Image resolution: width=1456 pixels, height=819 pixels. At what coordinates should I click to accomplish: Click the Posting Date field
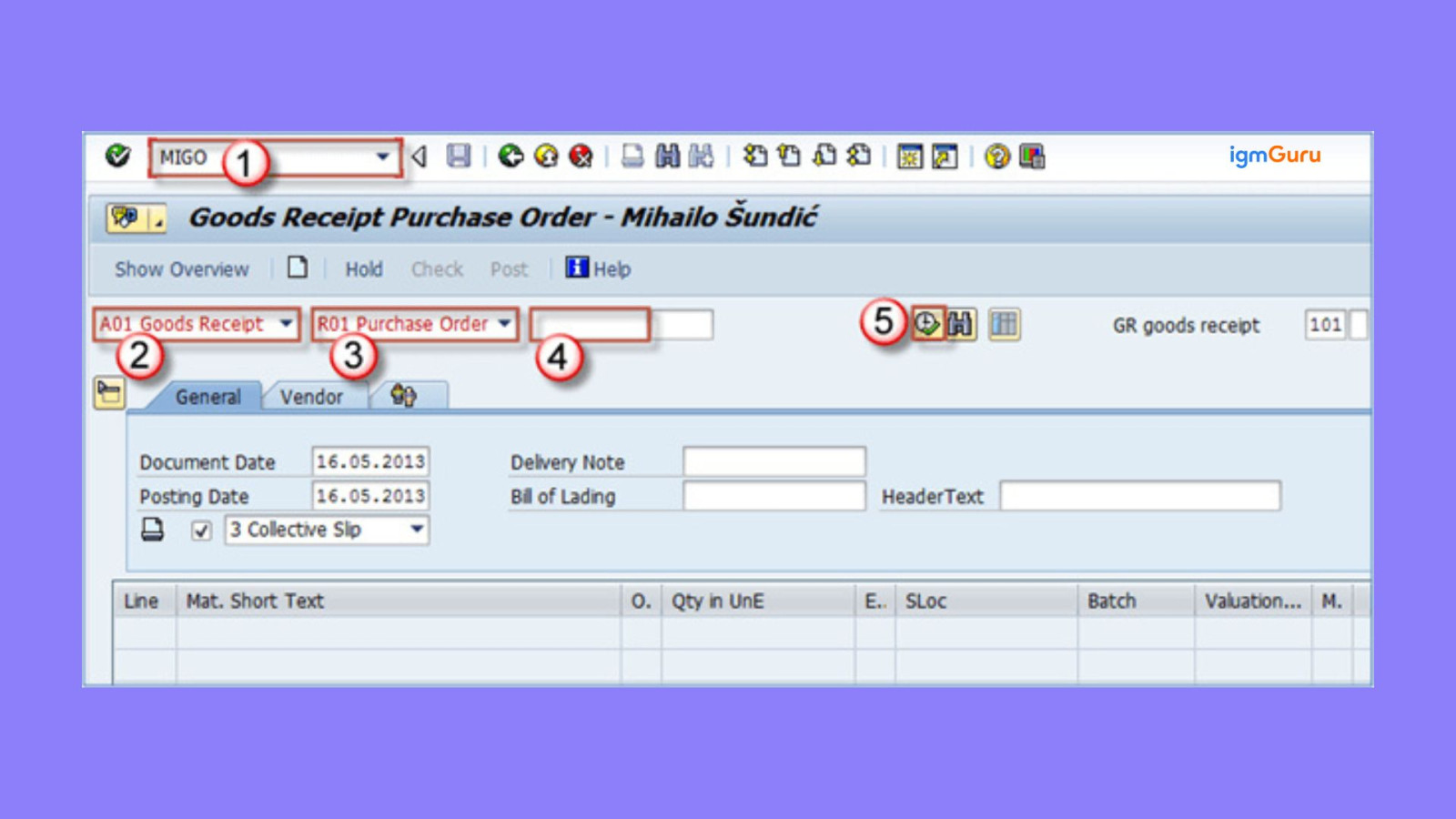(370, 496)
